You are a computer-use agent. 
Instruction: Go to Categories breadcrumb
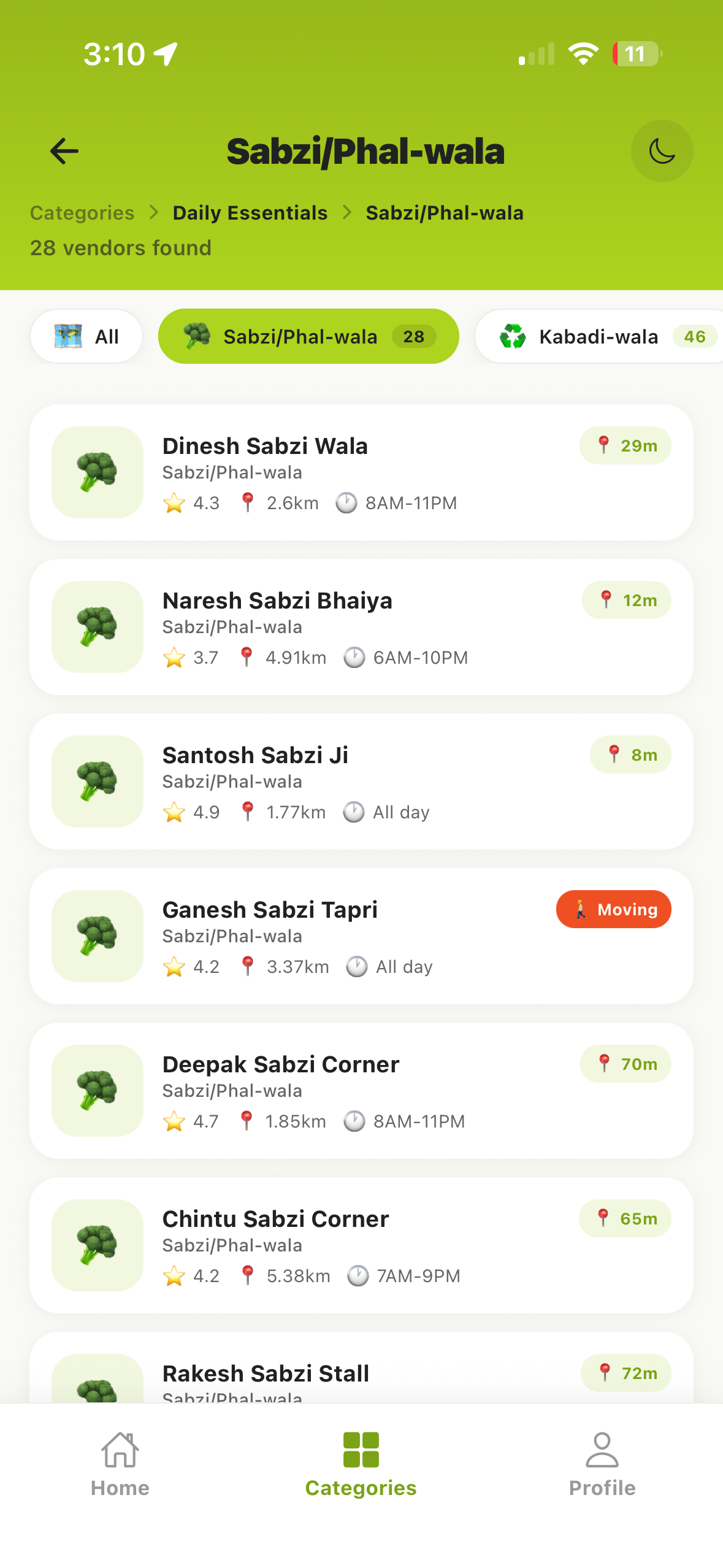pos(82,213)
